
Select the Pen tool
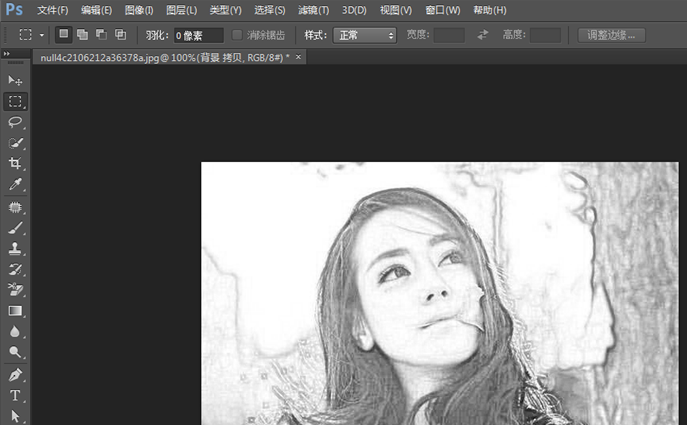[15, 375]
